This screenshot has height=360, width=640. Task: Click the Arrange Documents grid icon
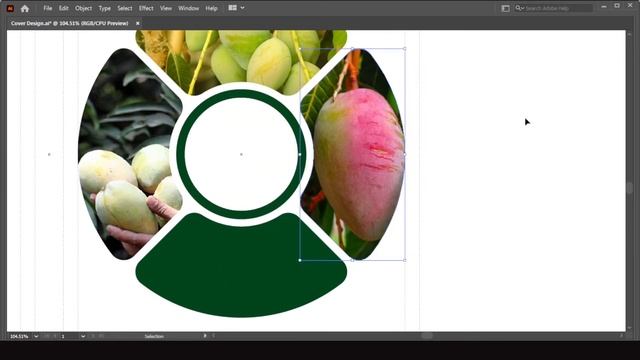tap(233, 8)
